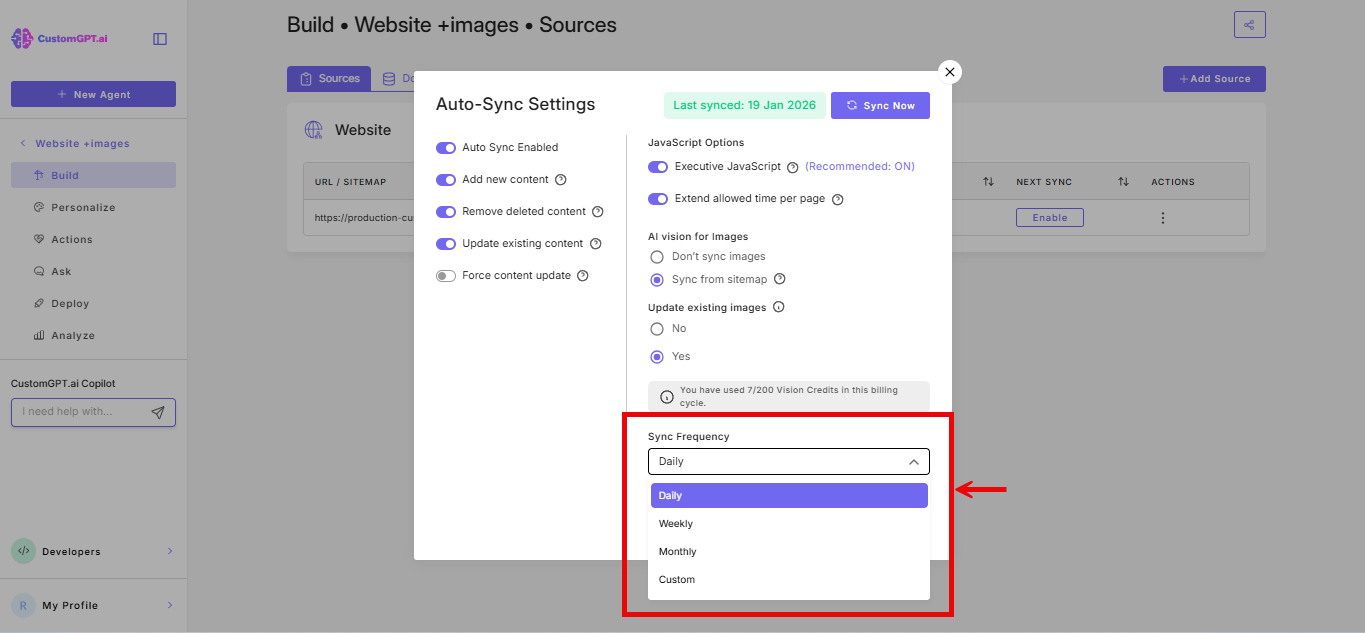Go back via Website +images chevron

click(23, 144)
